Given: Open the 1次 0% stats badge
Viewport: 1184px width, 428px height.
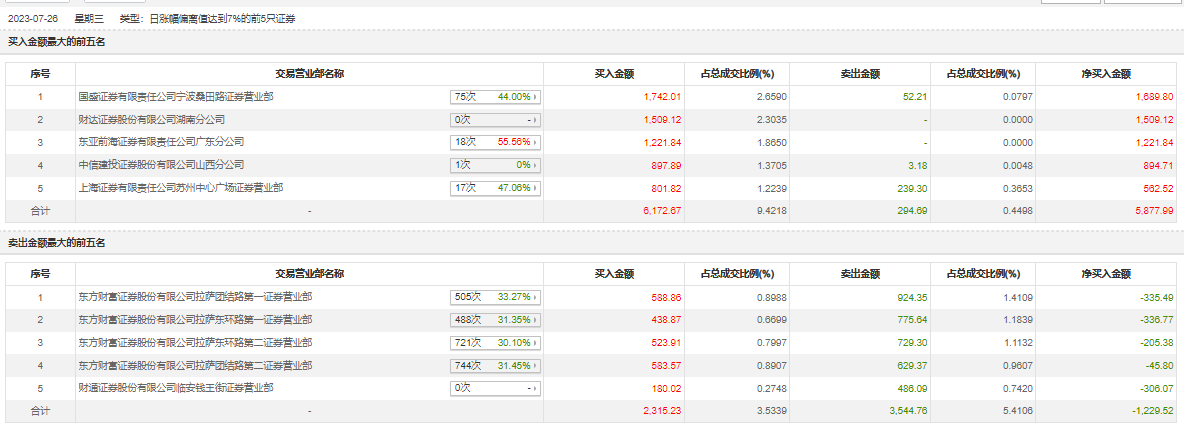Looking at the screenshot, I should [x=495, y=165].
